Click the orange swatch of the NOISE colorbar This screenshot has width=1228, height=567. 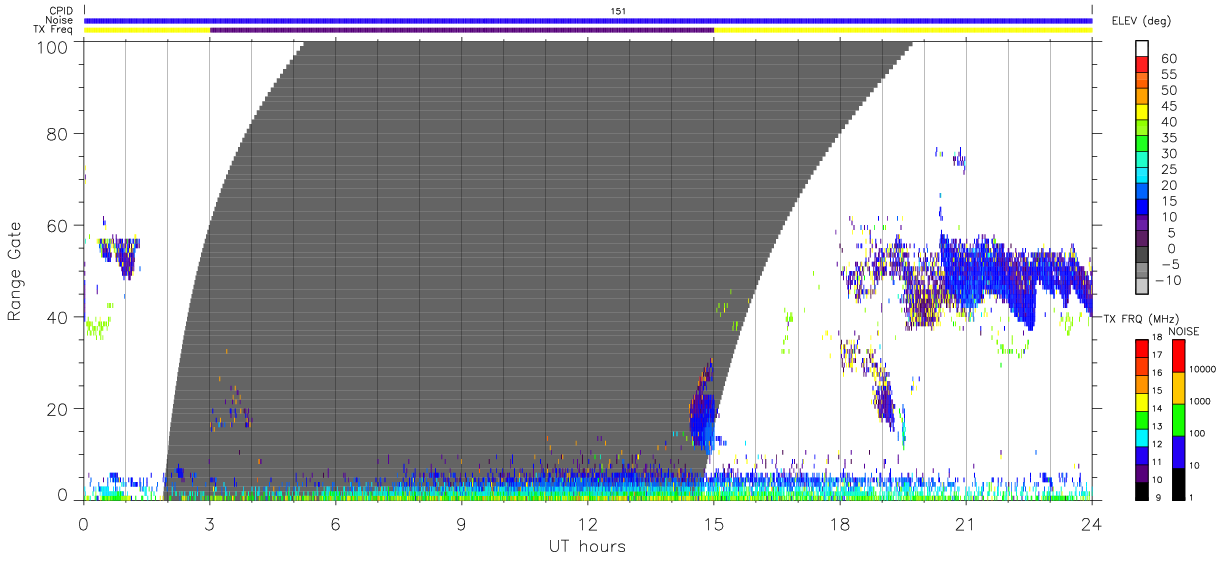(x=1179, y=388)
